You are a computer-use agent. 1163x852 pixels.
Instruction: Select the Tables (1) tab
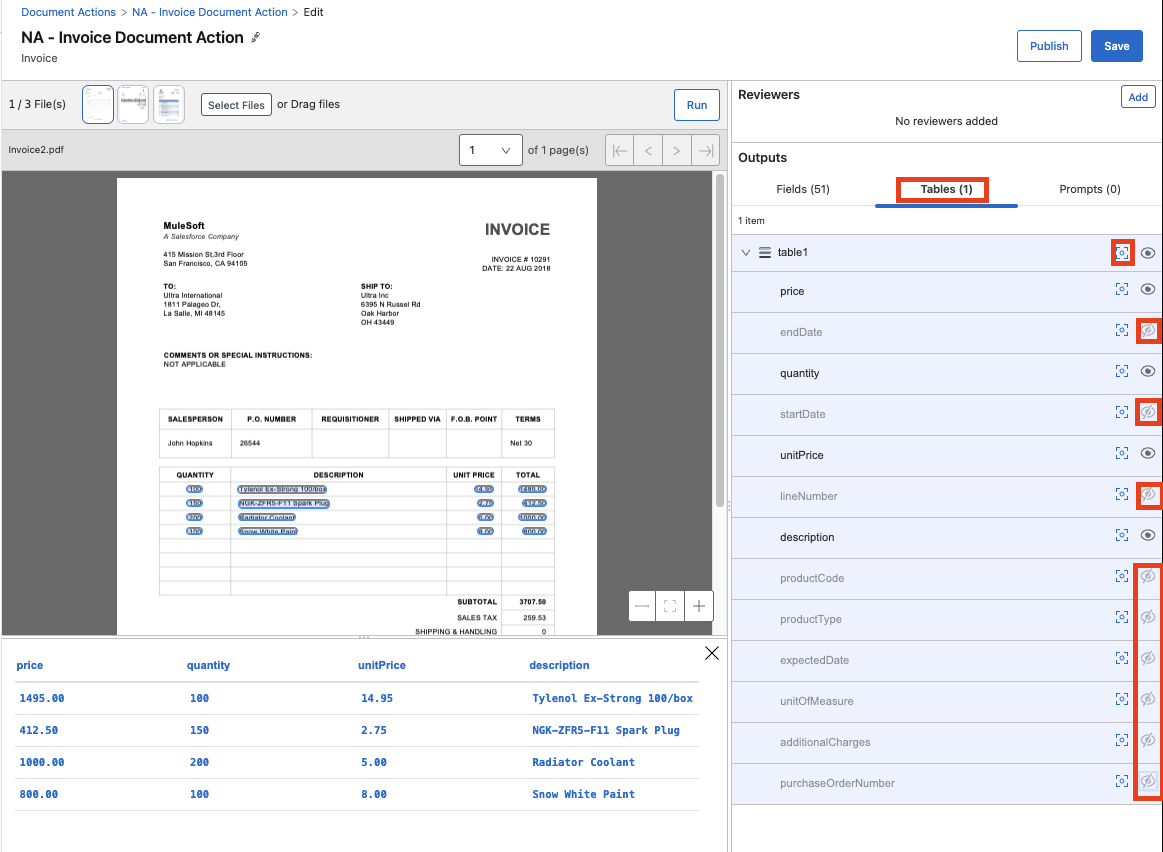[946, 189]
